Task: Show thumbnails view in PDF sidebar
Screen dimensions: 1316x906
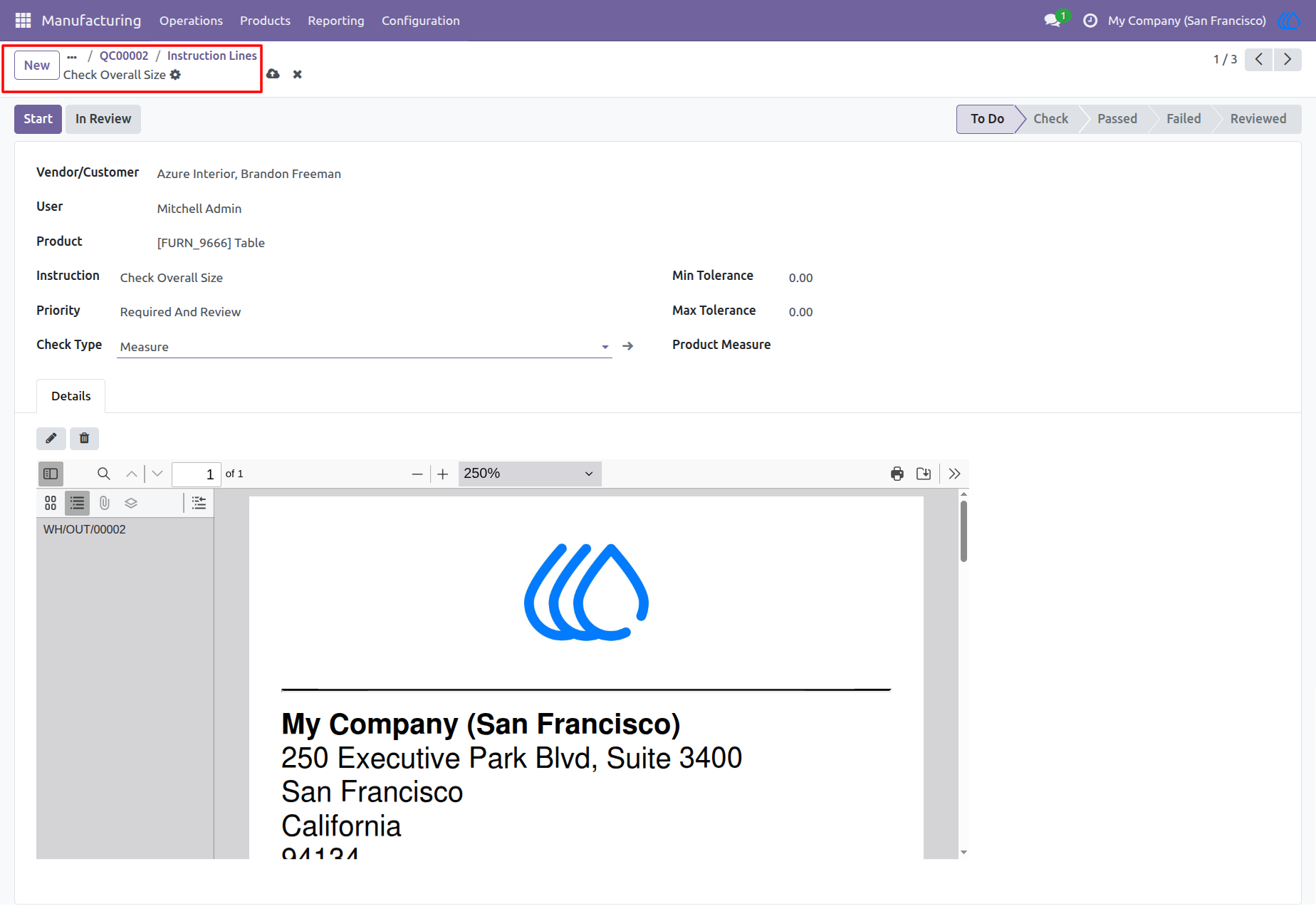Action: [51, 503]
